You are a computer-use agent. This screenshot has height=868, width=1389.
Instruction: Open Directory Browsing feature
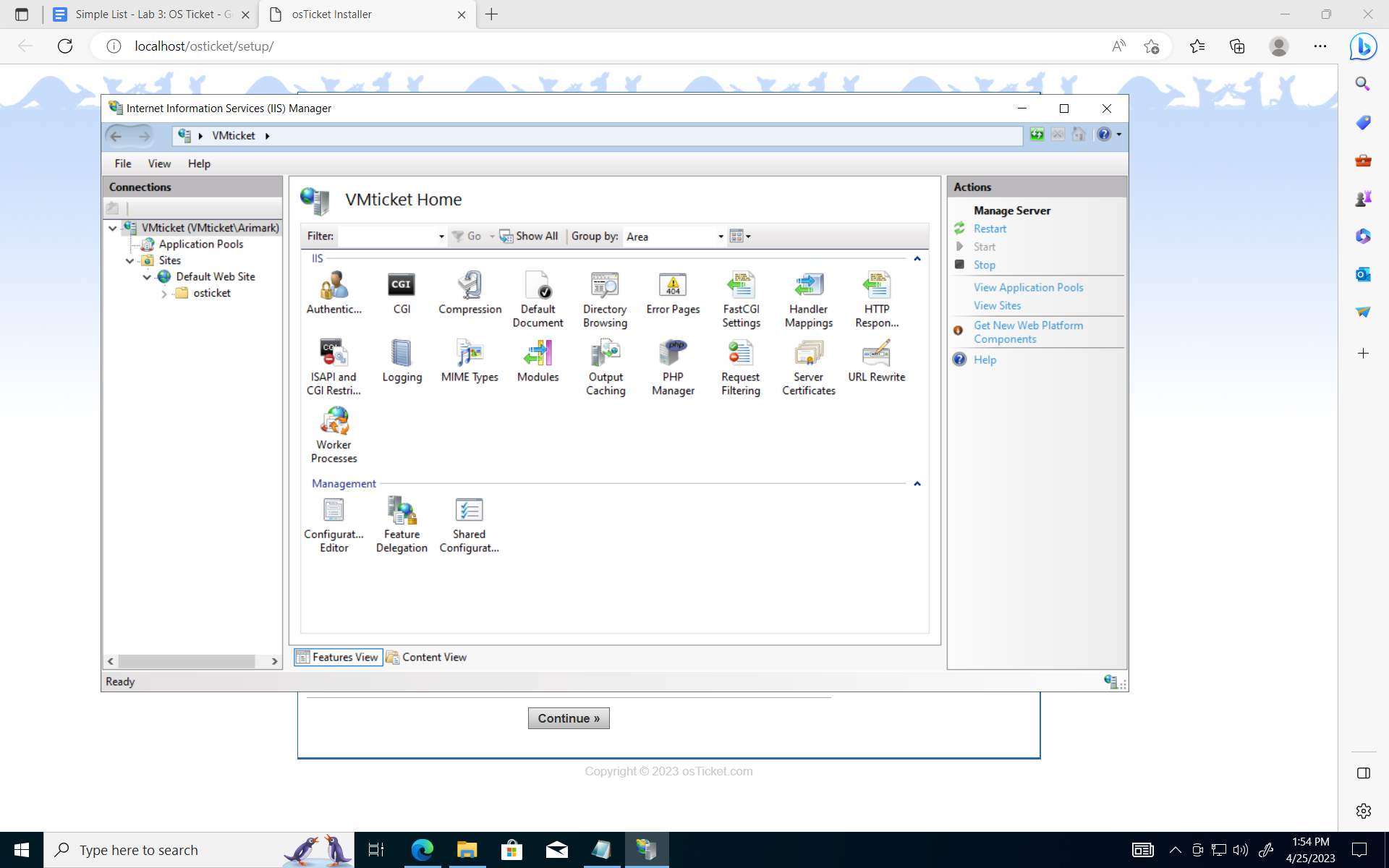[x=605, y=299]
